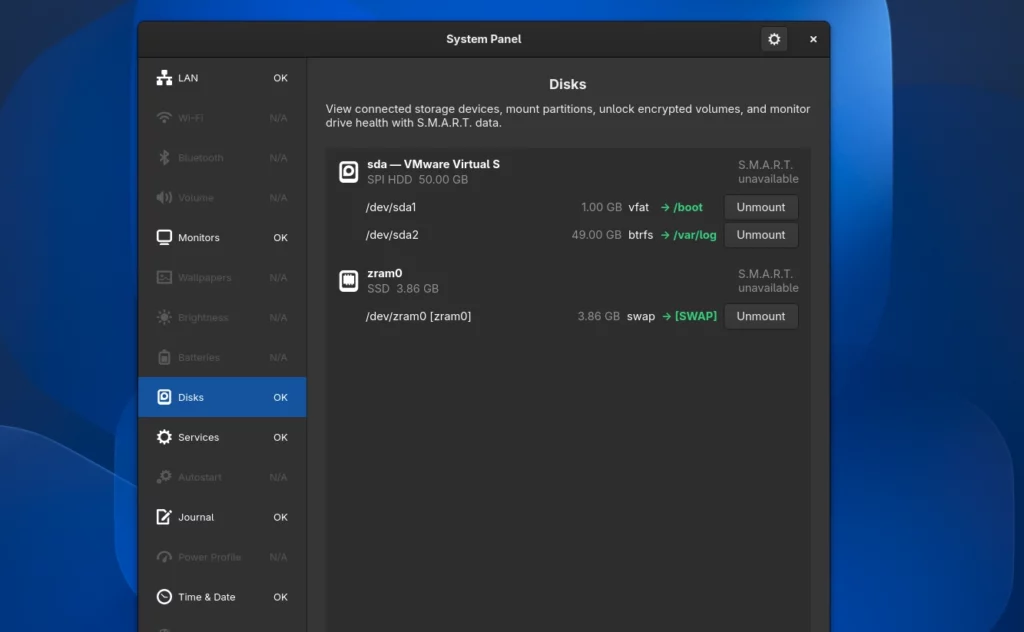This screenshot has height=632, width=1024.
Task: Click the [SWAP] mount point label
Action: (x=690, y=316)
